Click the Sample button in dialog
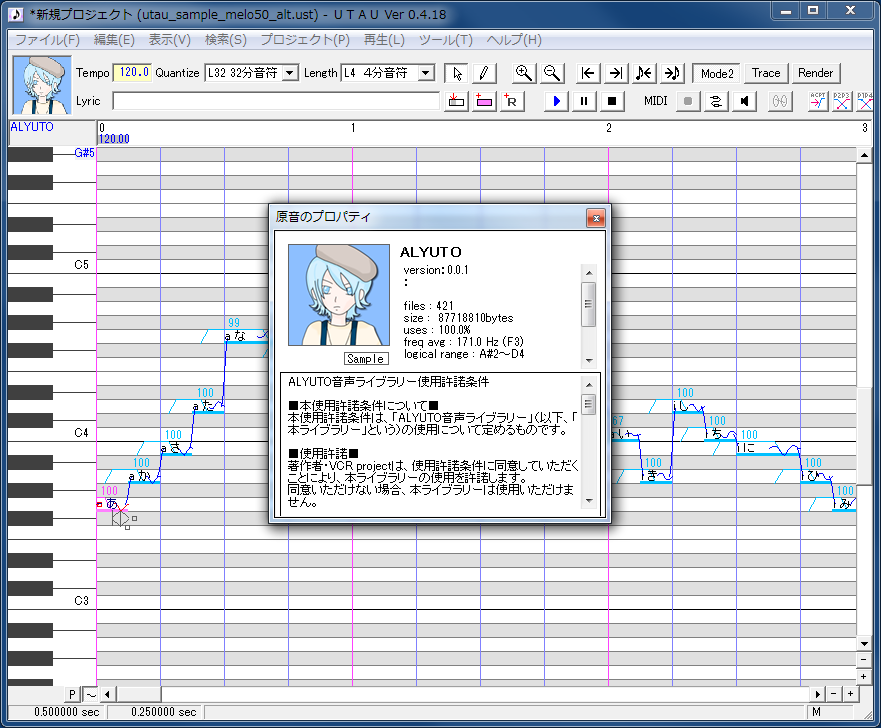 [x=365, y=358]
